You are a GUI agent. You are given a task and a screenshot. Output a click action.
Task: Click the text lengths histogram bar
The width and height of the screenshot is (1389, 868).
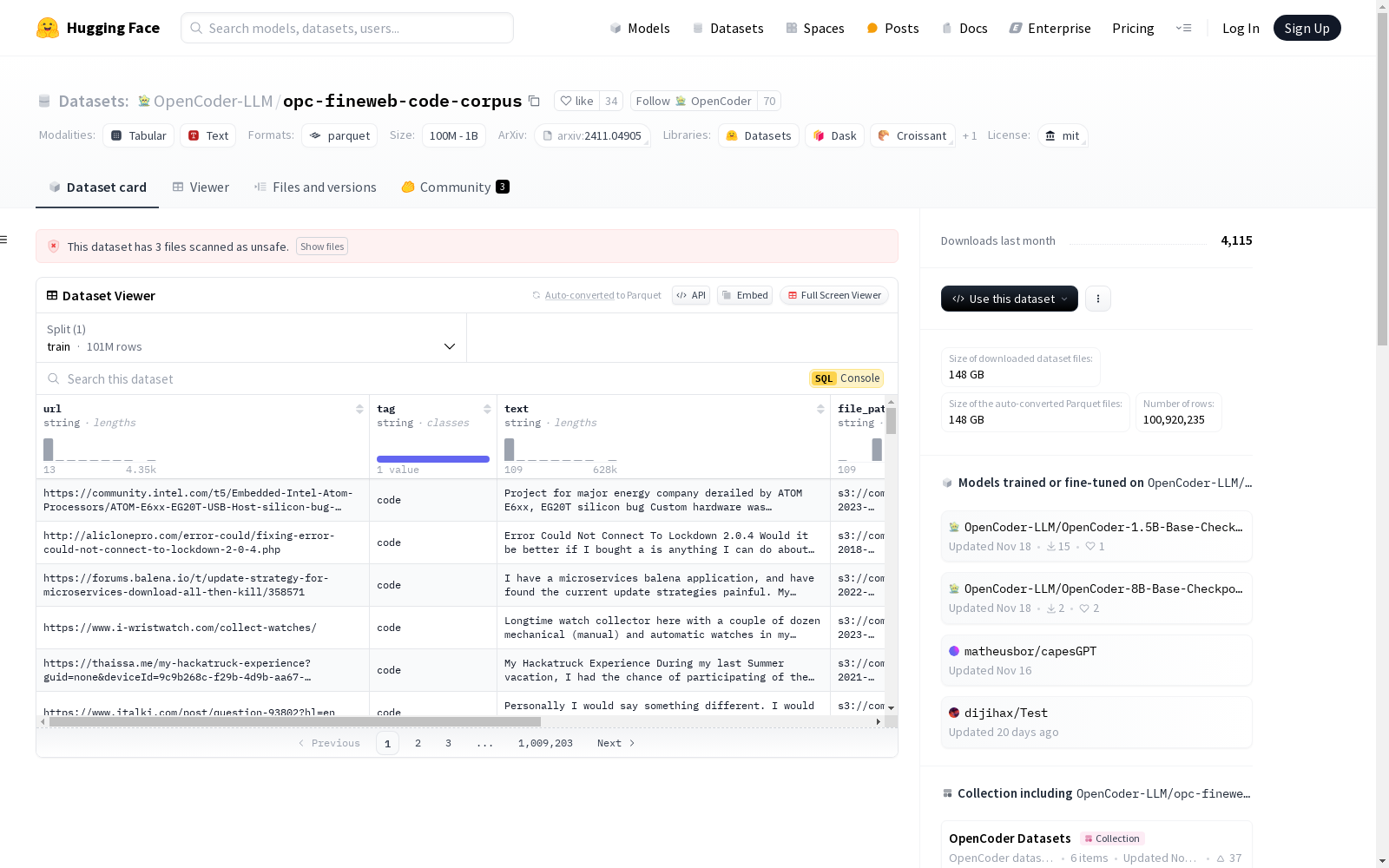[510, 449]
